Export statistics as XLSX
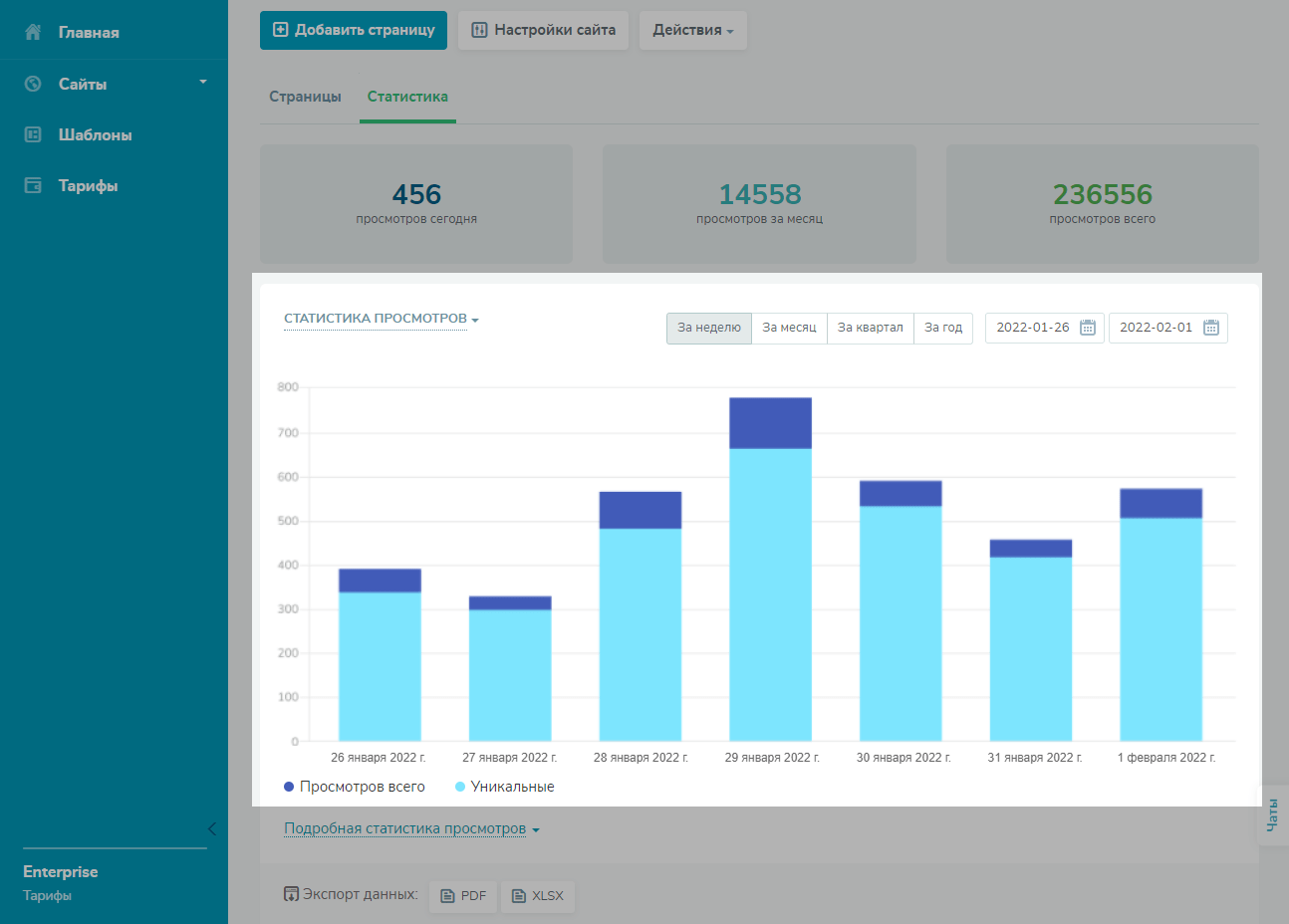The image size is (1289, 924). coord(538,896)
